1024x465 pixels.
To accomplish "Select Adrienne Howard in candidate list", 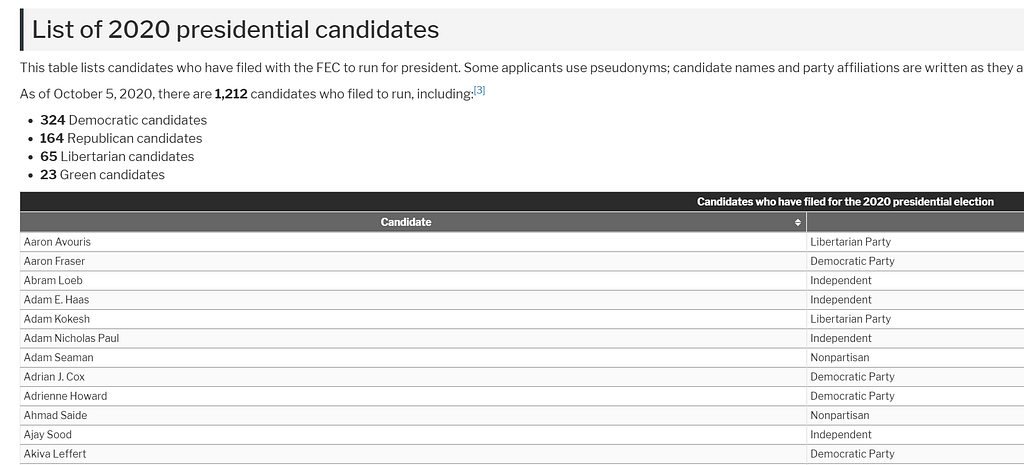I will [65, 396].
